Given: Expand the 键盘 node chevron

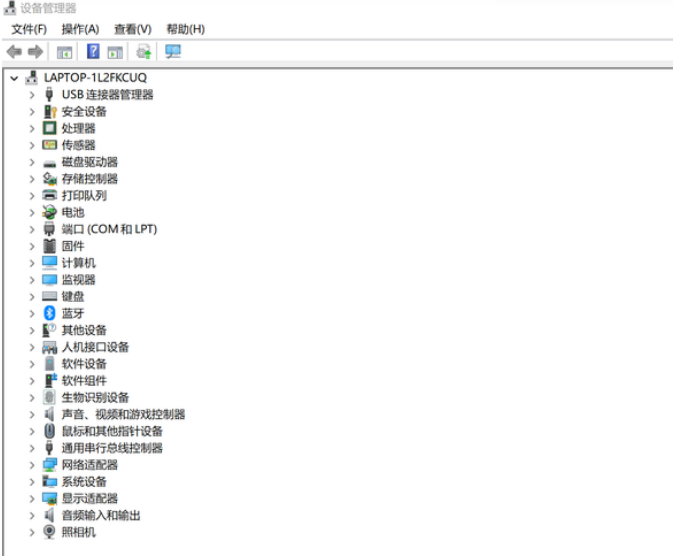Looking at the screenshot, I should click(32, 297).
